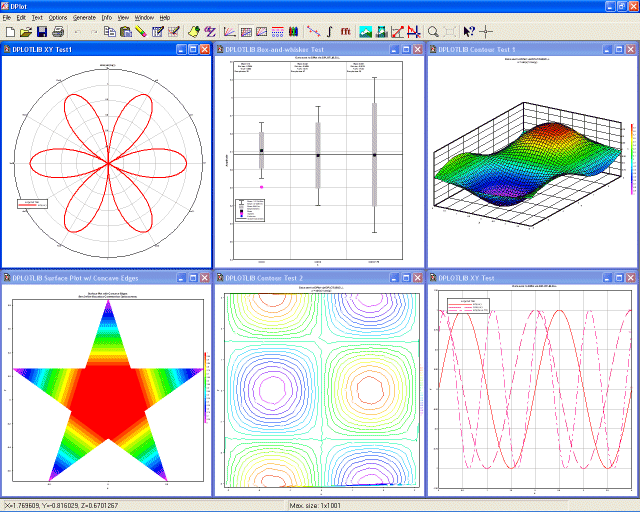Click the red axis scale arrow icon
640x512 pixels.
(x=397, y=32)
